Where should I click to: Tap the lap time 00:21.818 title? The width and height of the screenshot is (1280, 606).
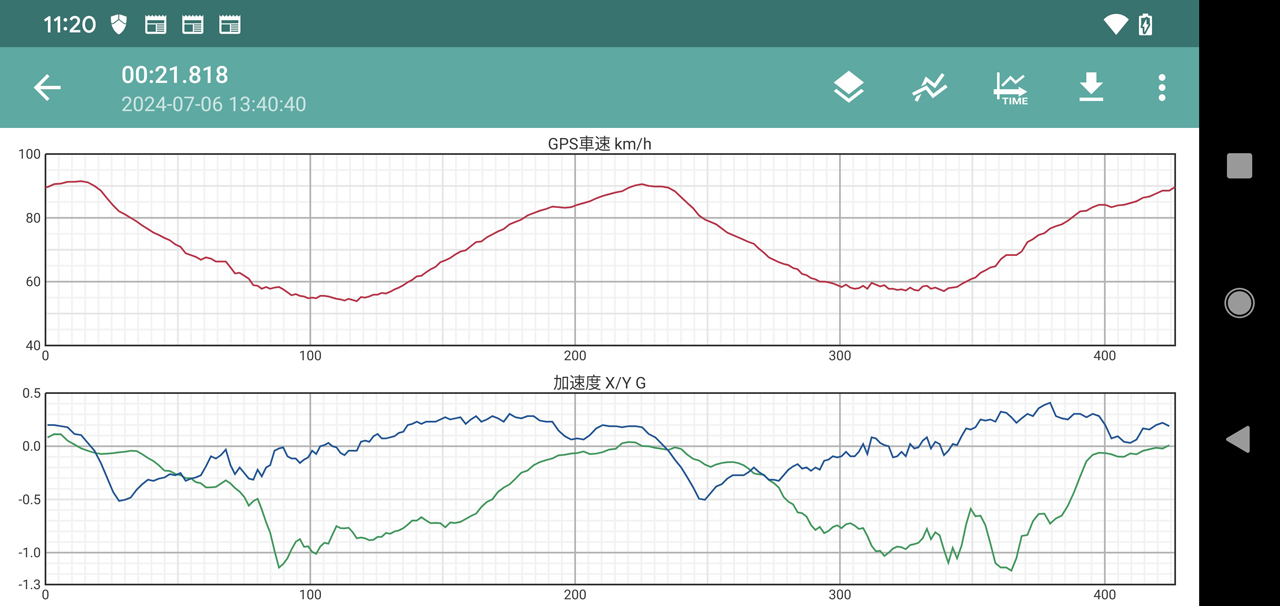point(175,75)
